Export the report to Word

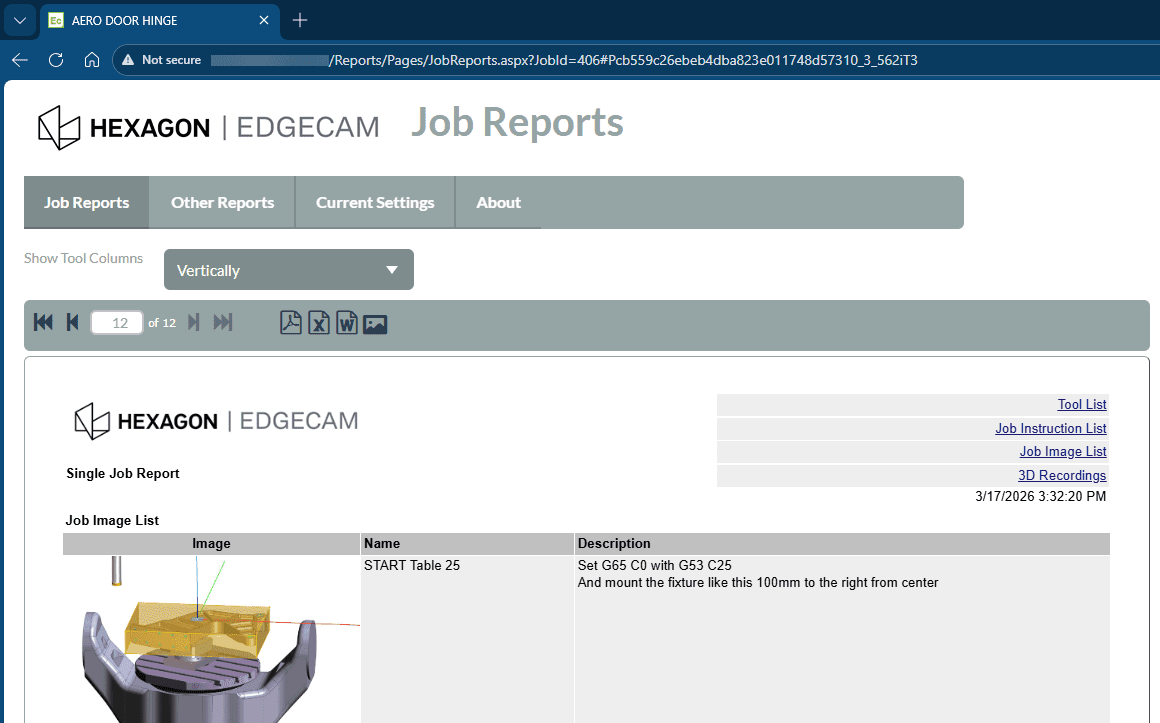347,323
